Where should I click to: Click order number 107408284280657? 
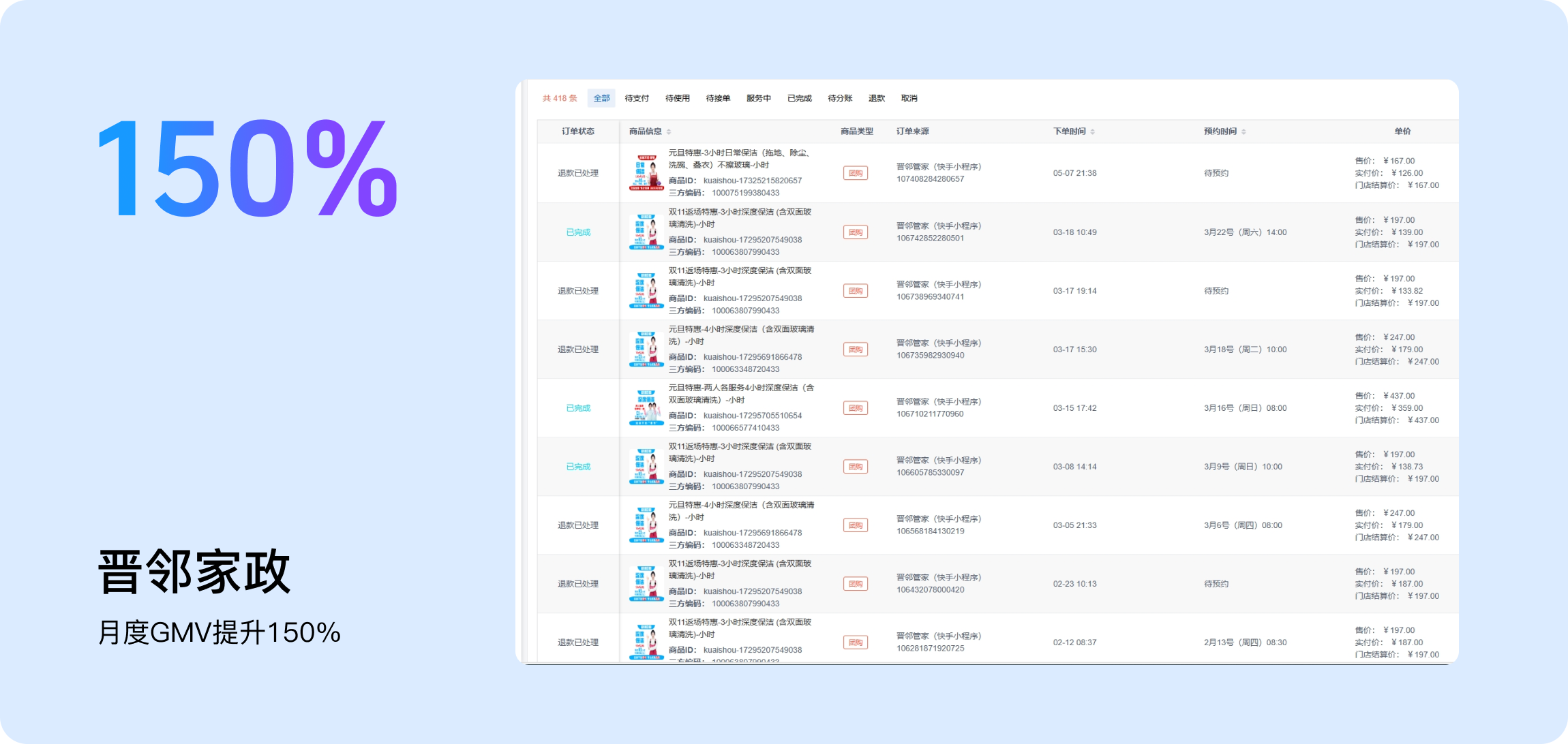point(930,179)
